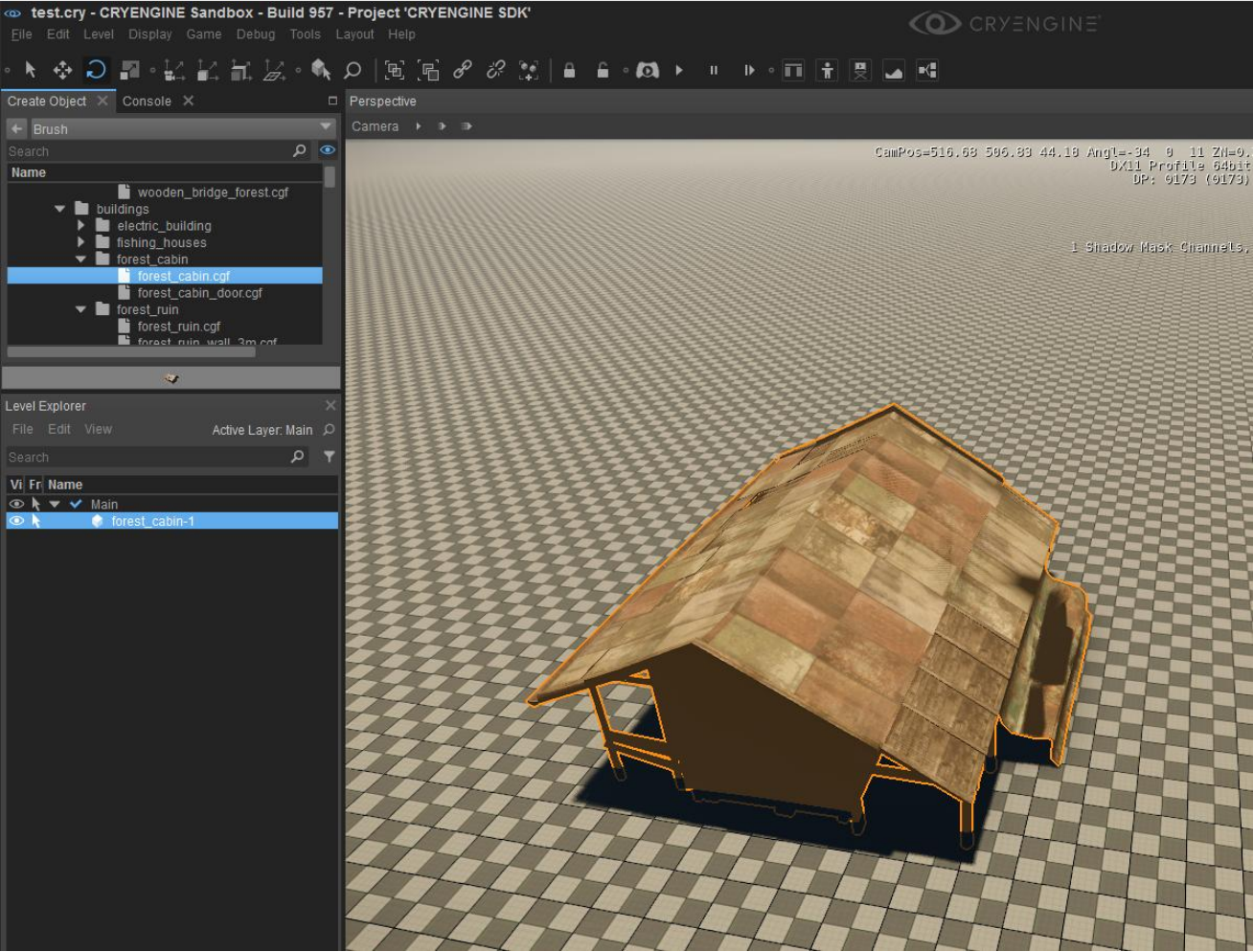Image resolution: width=1253 pixels, height=952 pixels.
Task: Toggle visibility eye for forest_cabin-1
Action: click(x=15, y=521)
